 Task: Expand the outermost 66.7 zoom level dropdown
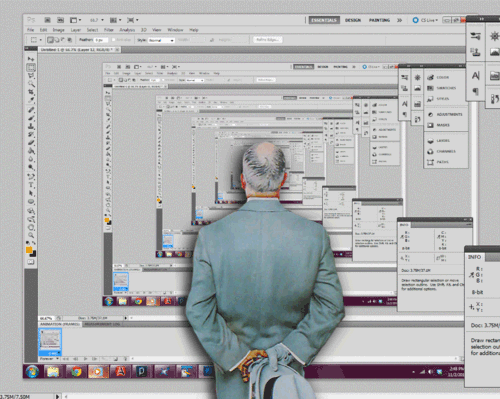97,20
